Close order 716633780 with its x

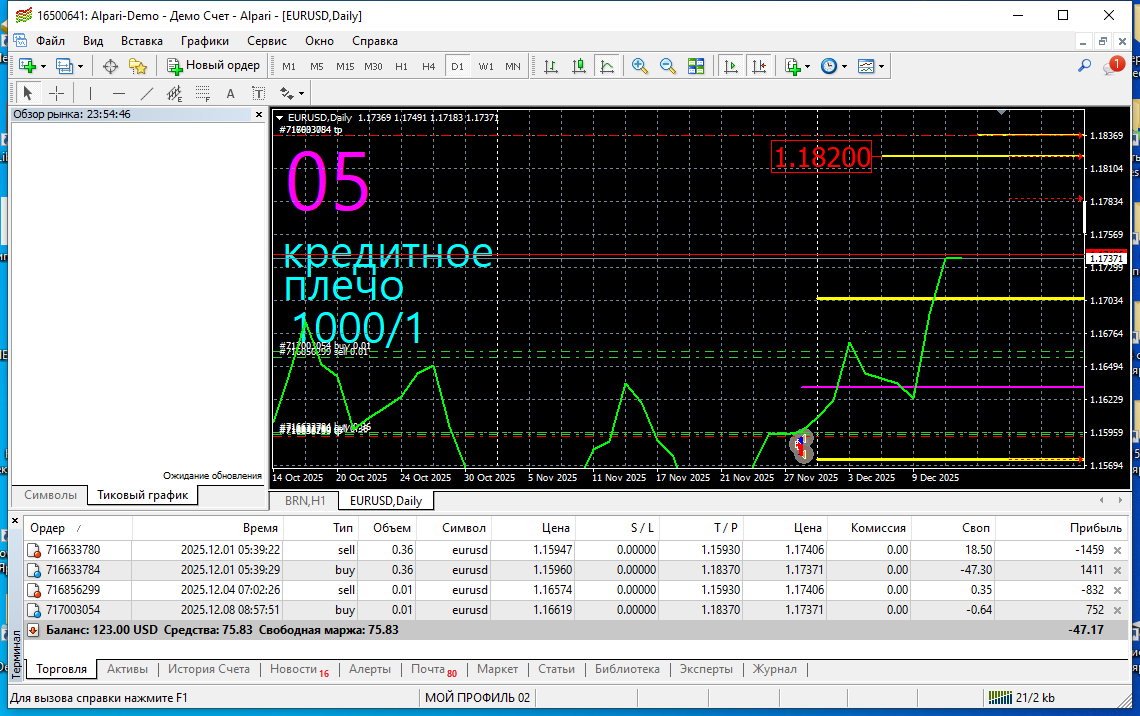(x=1117, y=550)
